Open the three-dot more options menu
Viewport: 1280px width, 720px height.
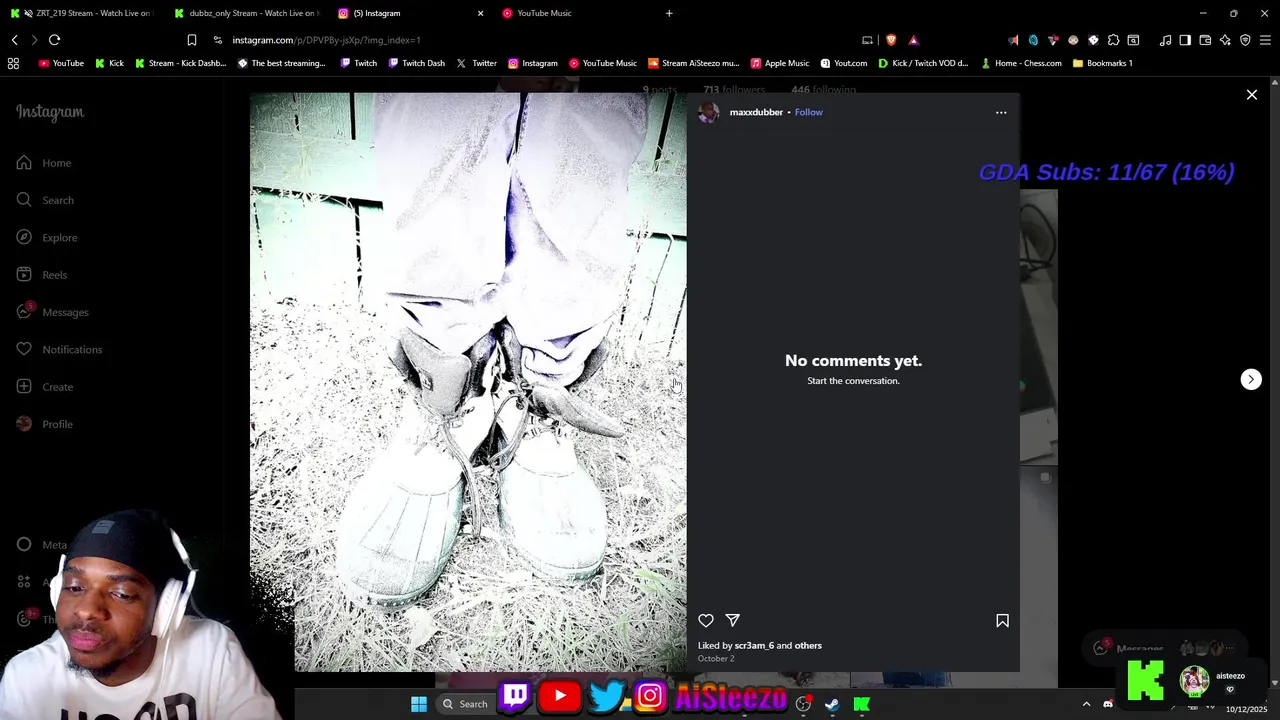pyautogui.click(x=1001, y=112)
